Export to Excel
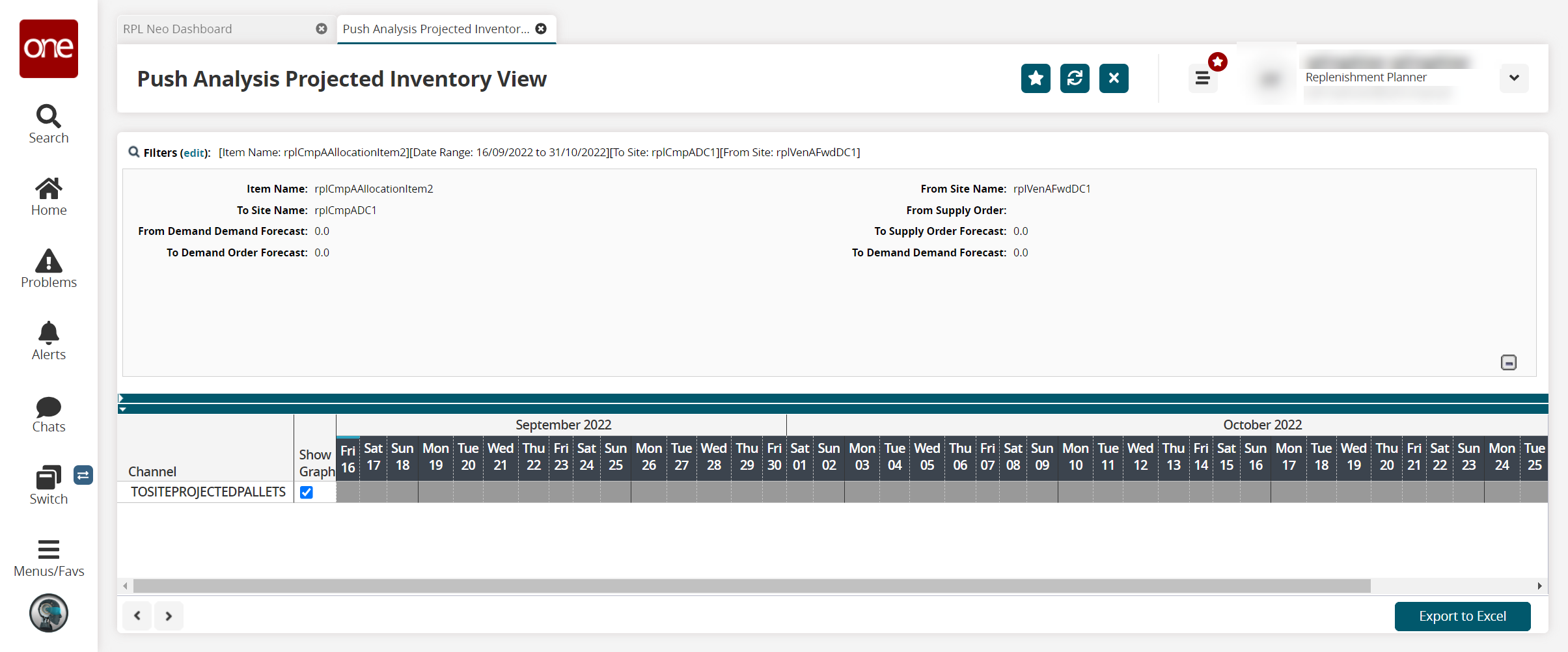1568x652 pixels. coord(1463,616)
